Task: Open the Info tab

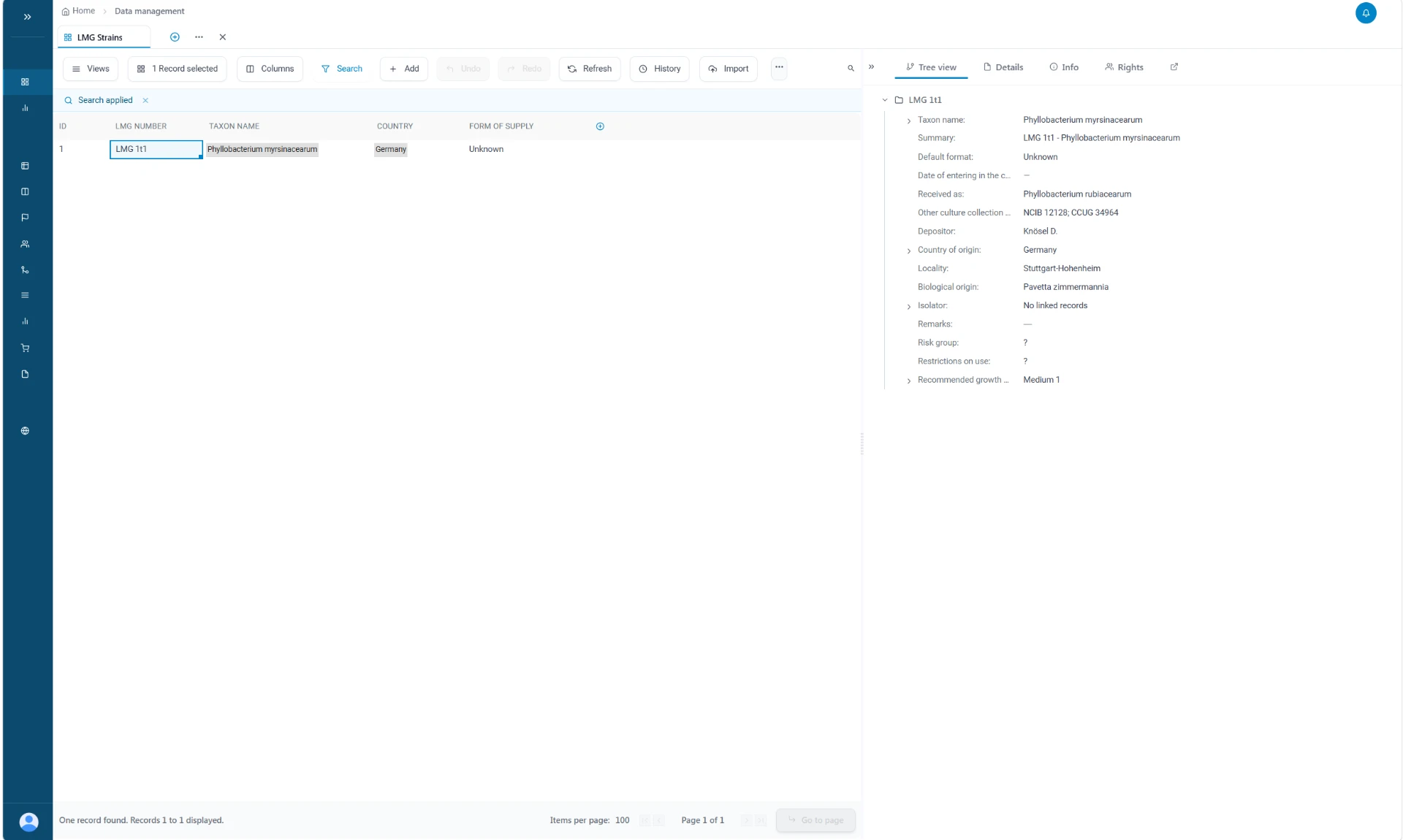Action: [1064, 67]
